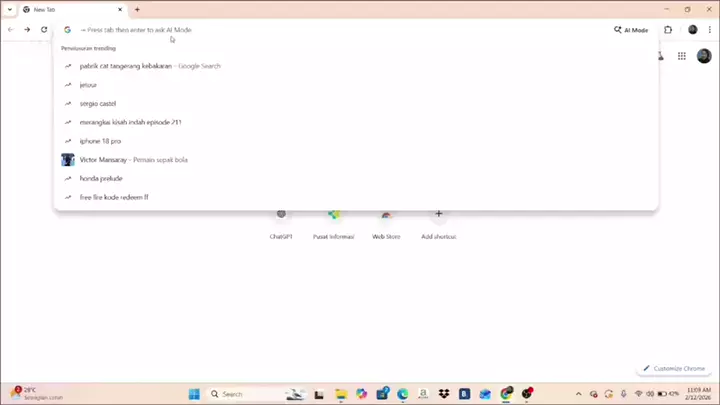Show hidden system tray icons chevron

point(581,394)
